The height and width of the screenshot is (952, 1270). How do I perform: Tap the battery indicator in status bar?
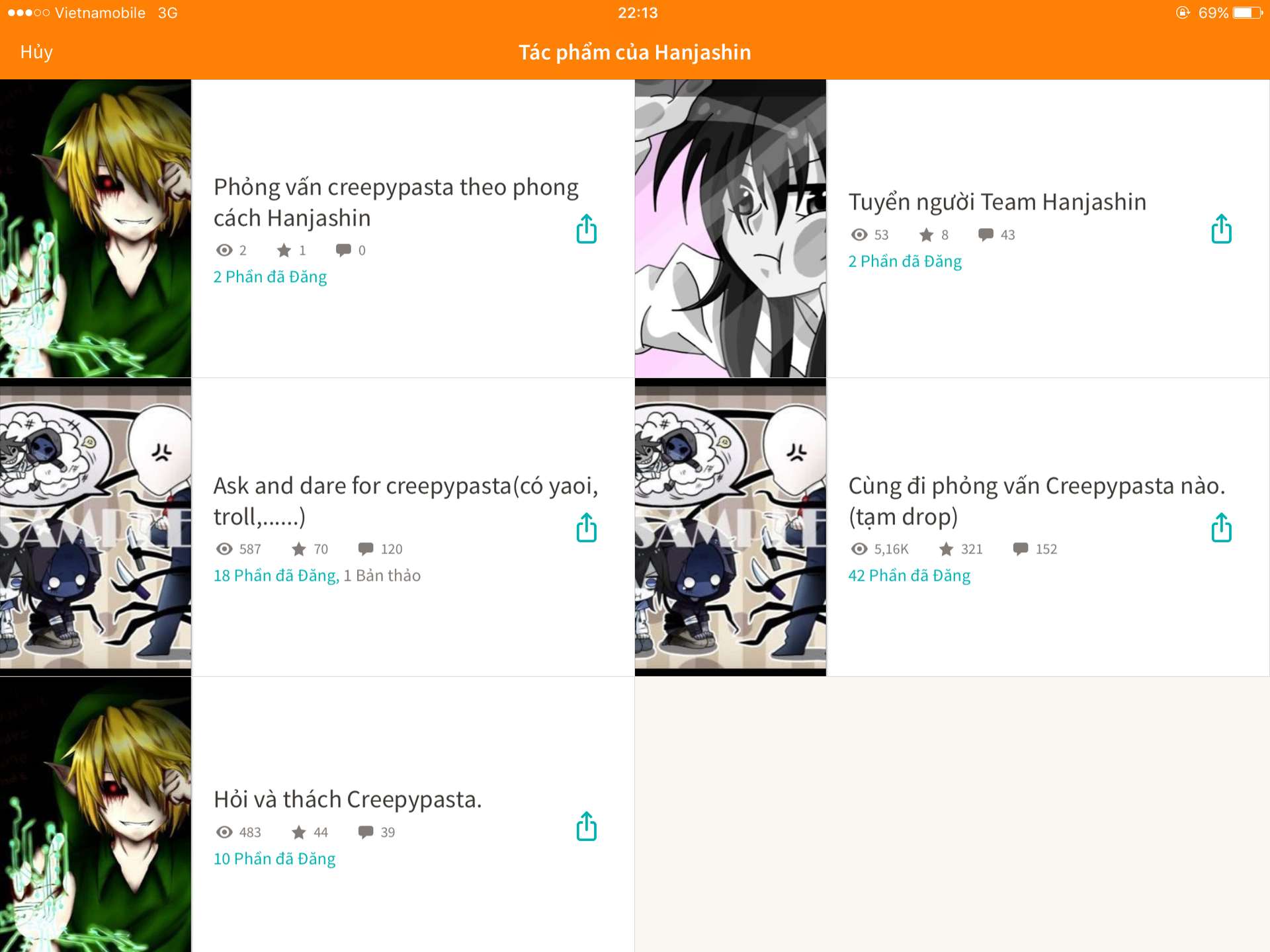(1248, 13)
